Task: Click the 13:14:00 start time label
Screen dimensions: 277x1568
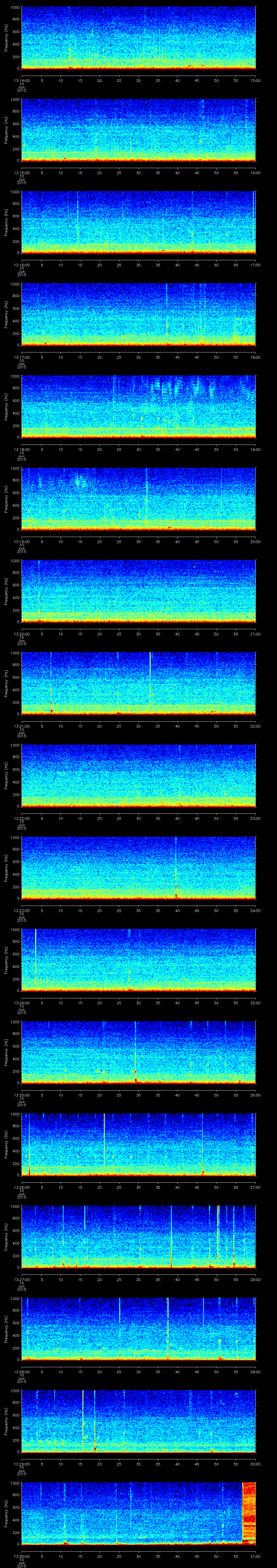Action: 21,80
